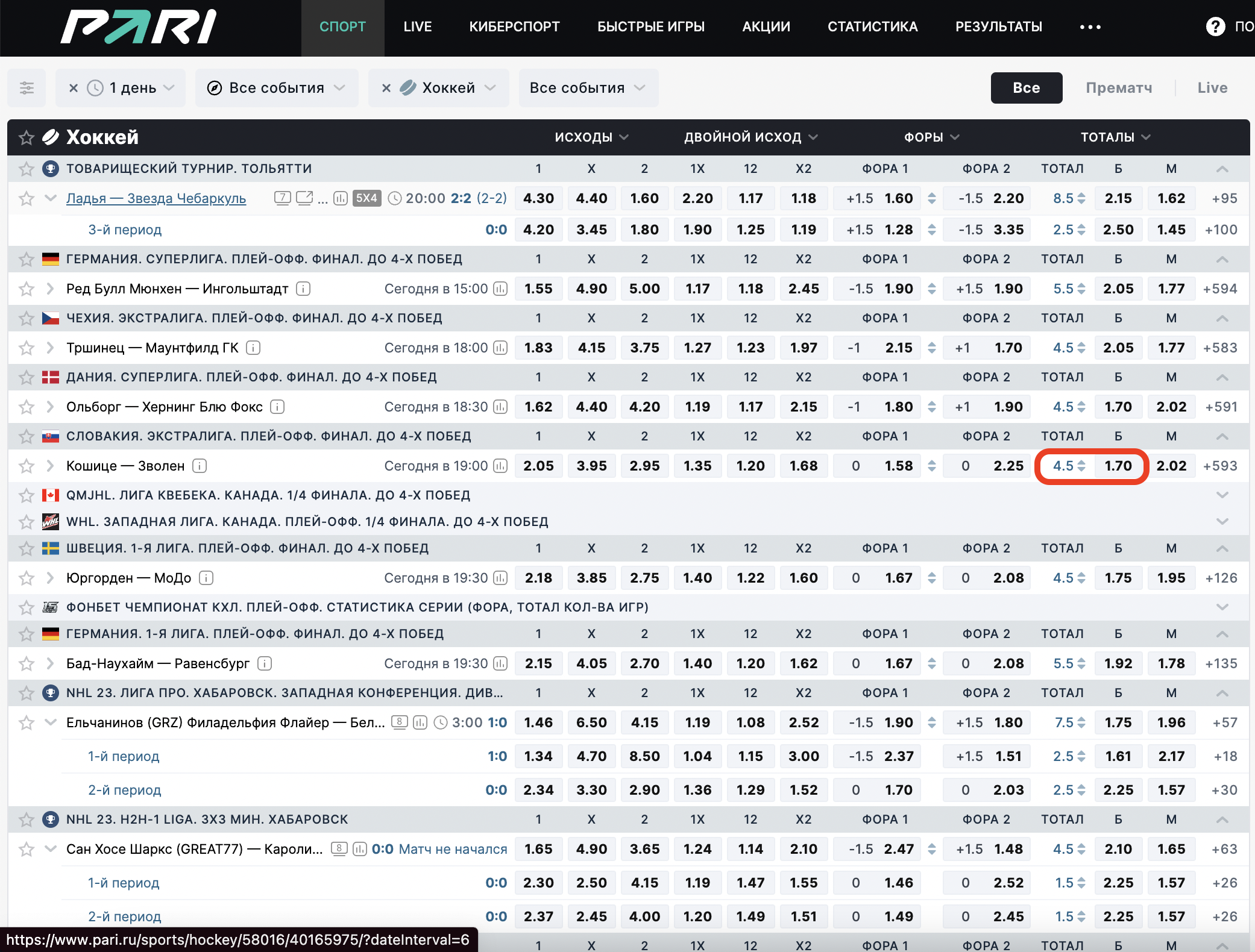Click the PARI logo

point(139,27)
